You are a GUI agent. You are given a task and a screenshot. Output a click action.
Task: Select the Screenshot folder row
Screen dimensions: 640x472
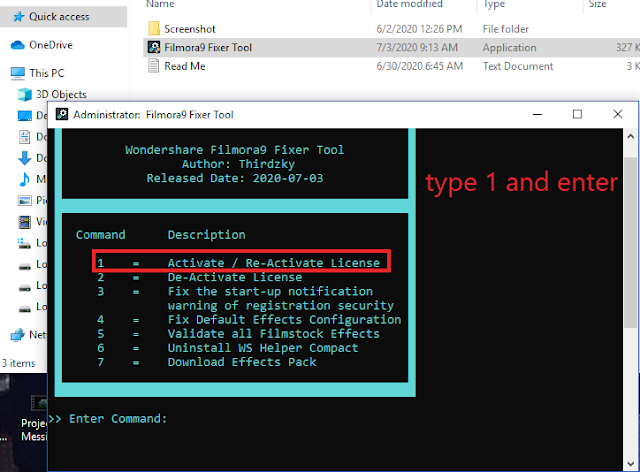[x=391, y=29]
